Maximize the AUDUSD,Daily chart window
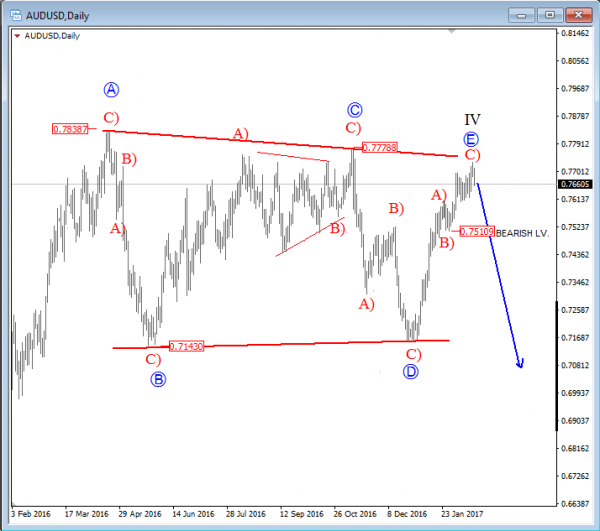This screenshot has height=531, width=600. (550, 15)
